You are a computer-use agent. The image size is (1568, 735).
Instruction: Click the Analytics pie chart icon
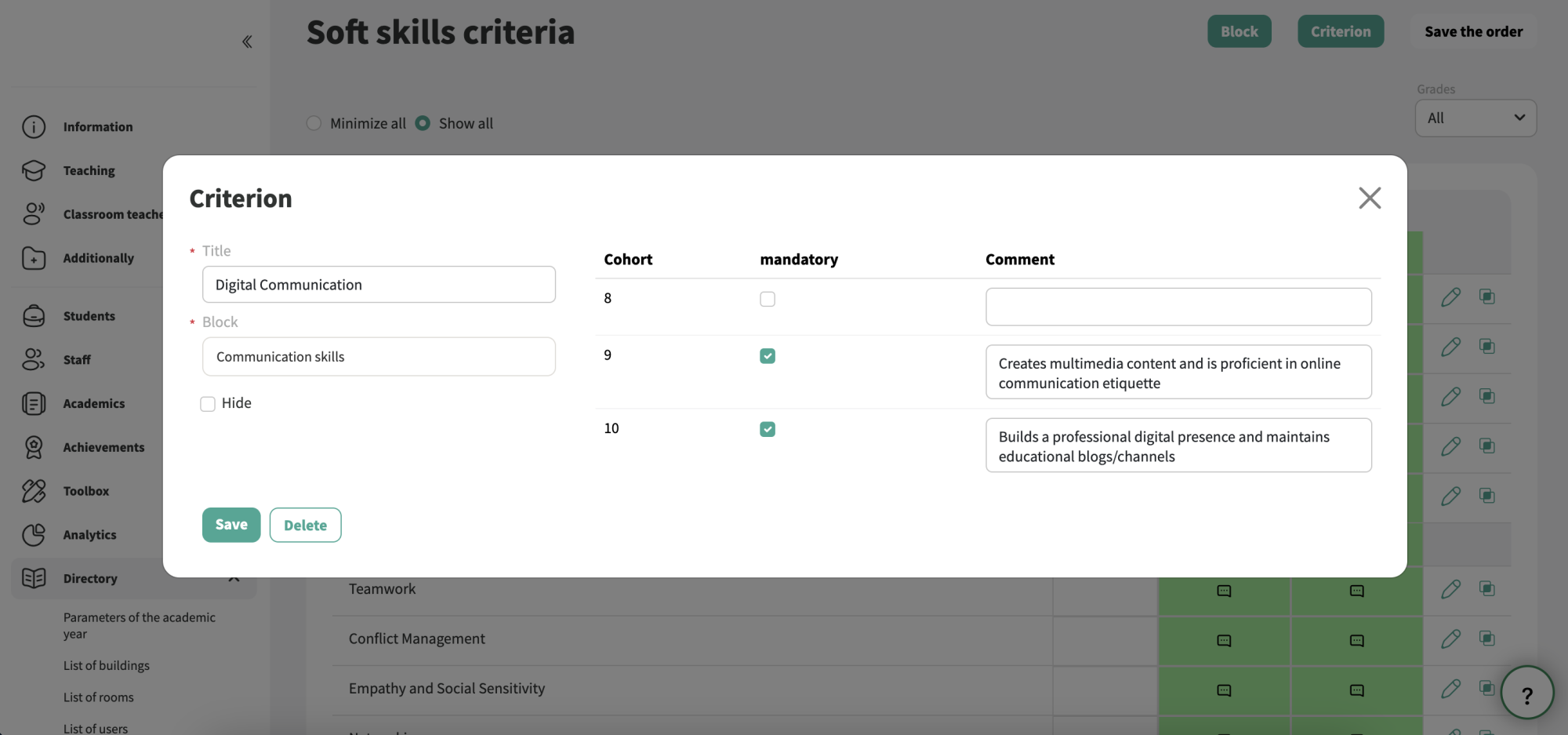(x=34, y=535)
